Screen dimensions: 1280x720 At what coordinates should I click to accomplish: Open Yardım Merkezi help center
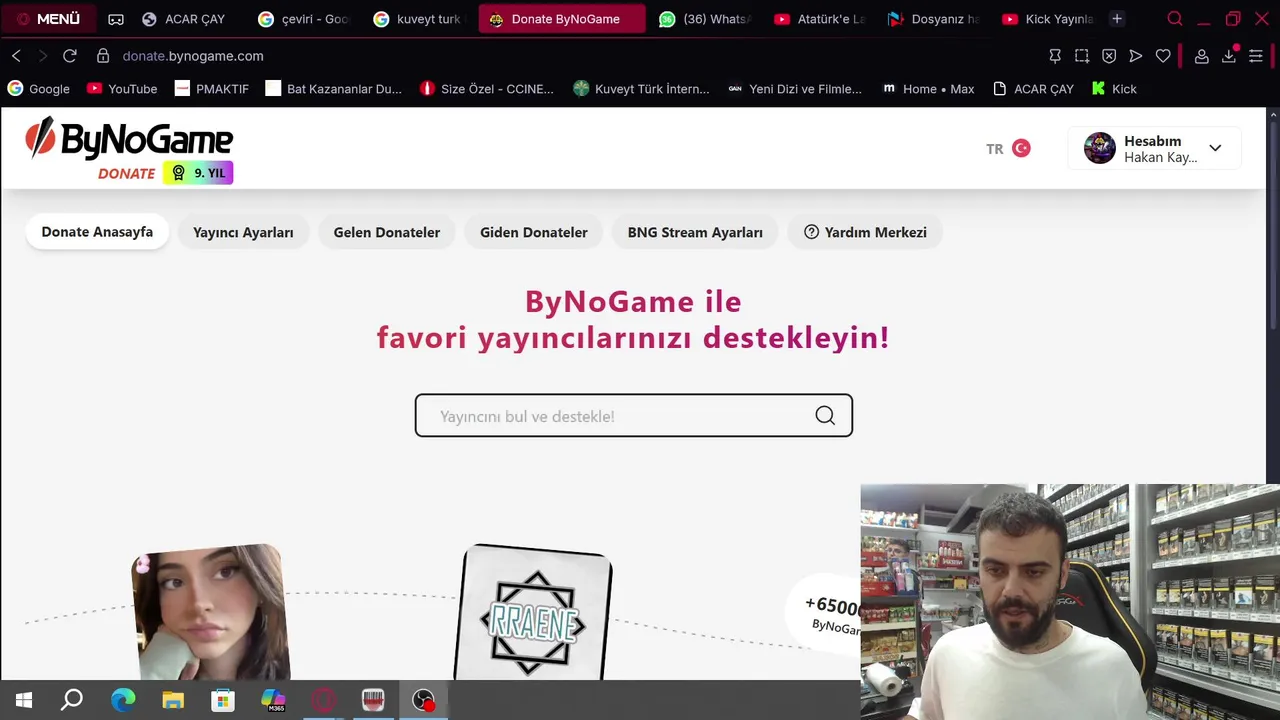point(865,232)
